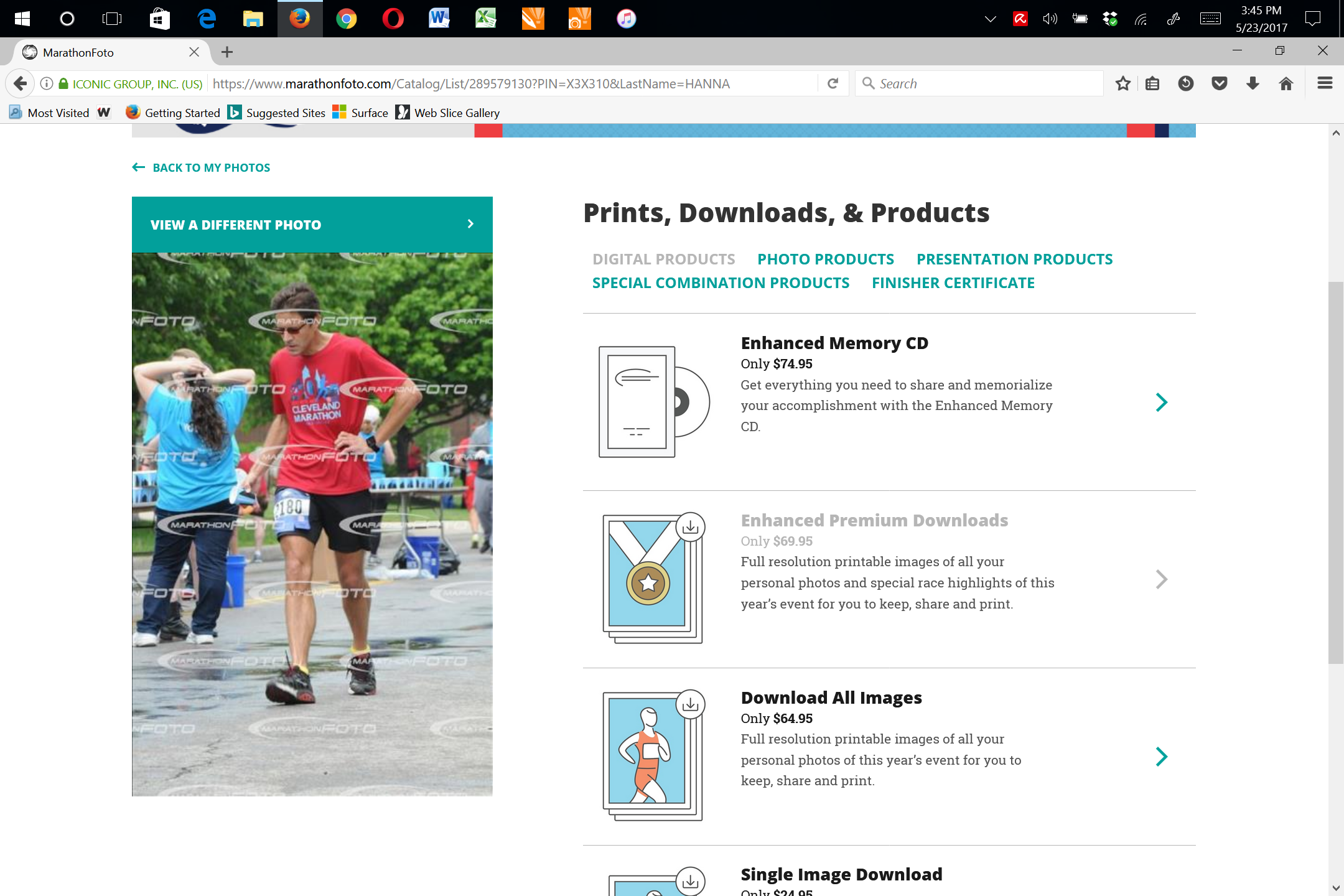Image resolution: width=1344 pixels, height=896 pixels.
Task: Show site identity info icon
Action: click(x=47, y=83)
